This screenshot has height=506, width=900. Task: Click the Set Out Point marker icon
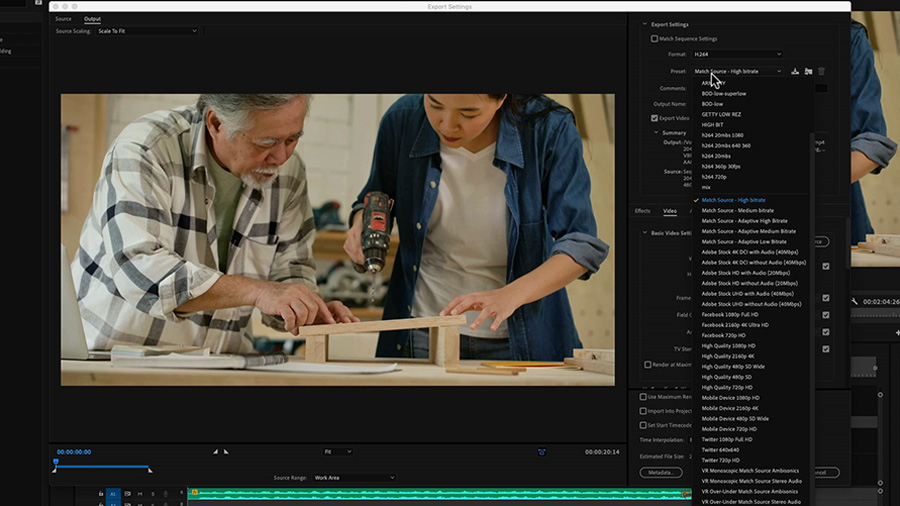click(226, 451)
